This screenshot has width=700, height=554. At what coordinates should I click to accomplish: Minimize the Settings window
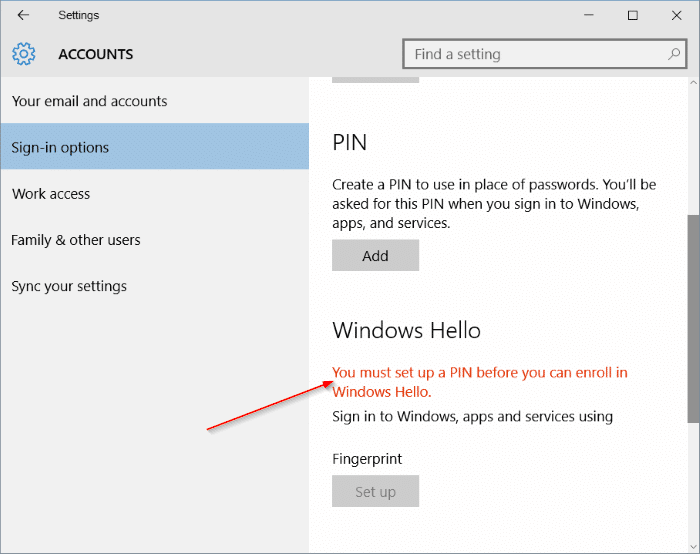pyautogui.click(x=589, y=15)
